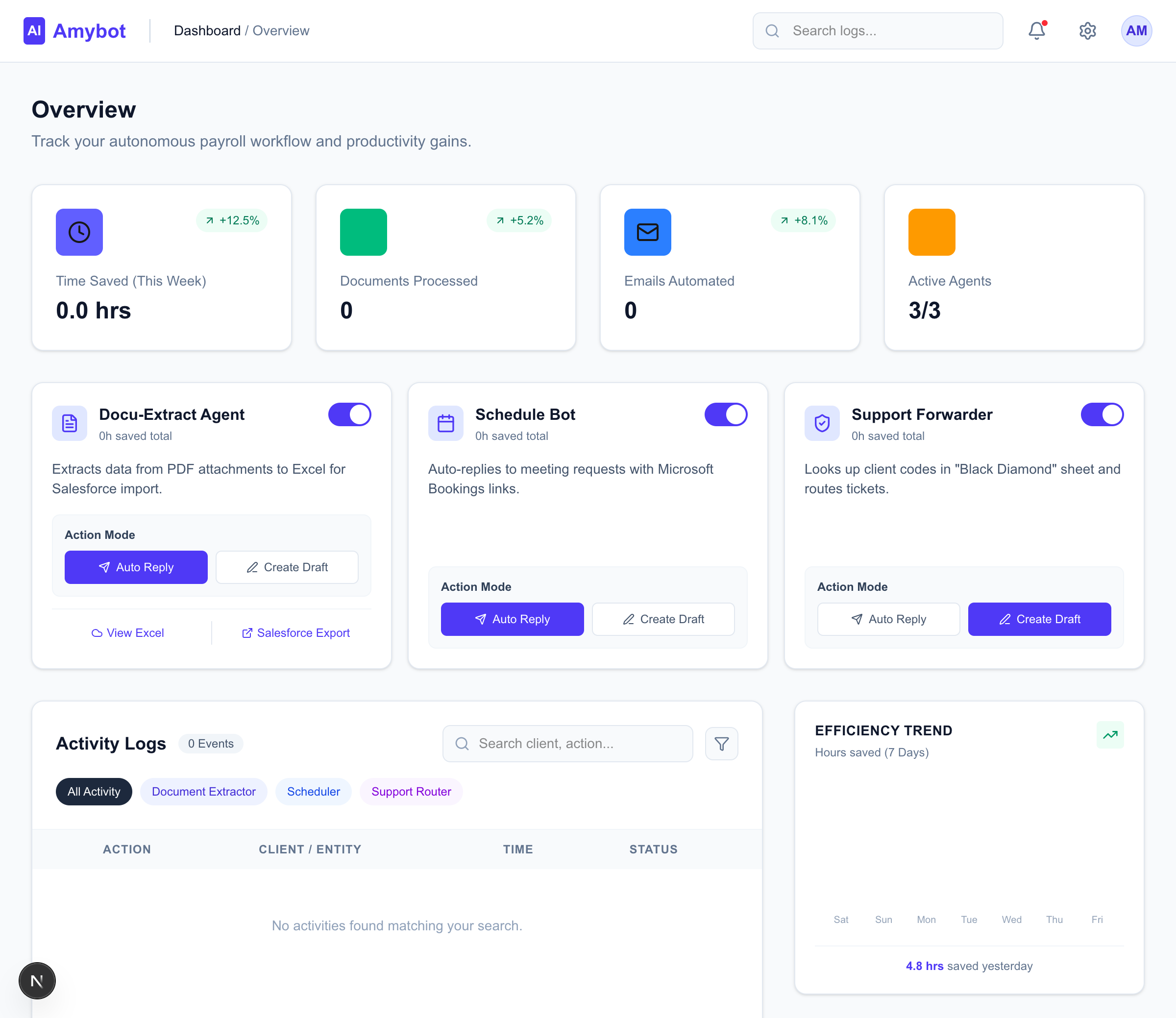
Task: Click the Amybot AI logo icon
Action: click(x=34, y=31)
